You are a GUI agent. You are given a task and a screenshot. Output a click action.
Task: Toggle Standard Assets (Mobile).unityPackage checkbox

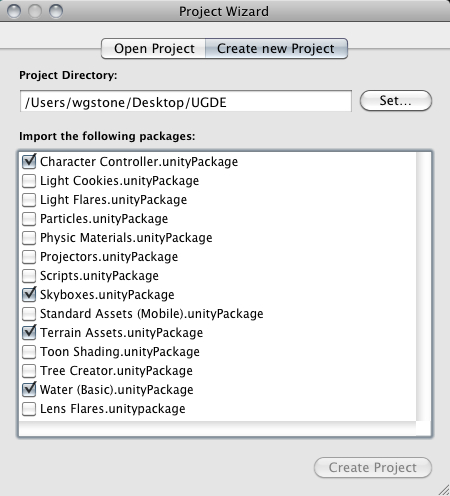click(29, 314)
